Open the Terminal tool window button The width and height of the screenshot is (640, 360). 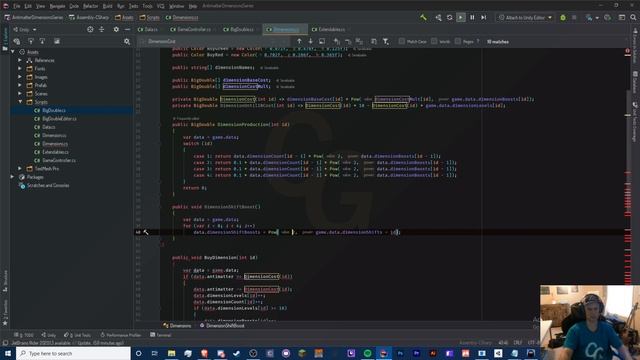pos(161,335)
